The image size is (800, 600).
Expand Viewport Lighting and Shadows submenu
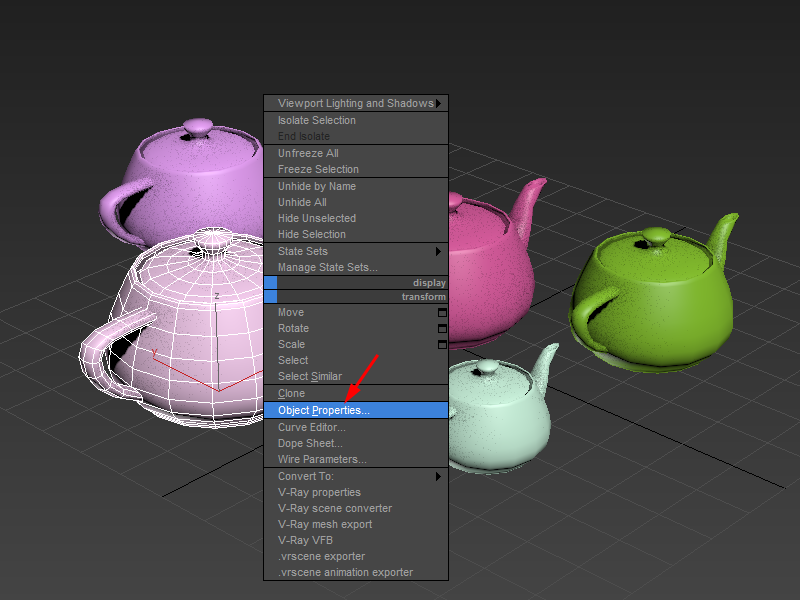click(x=356, y=103)
